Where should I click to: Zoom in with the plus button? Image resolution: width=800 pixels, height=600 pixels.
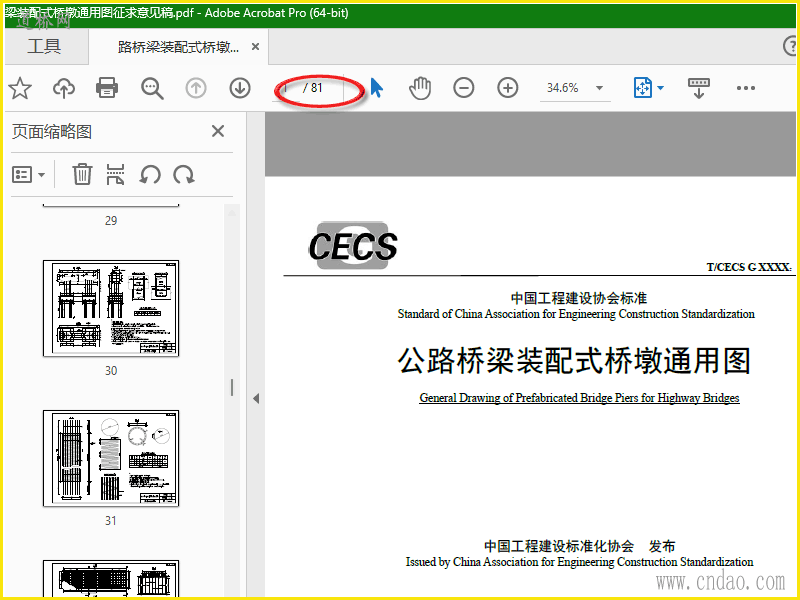(508, 88)
